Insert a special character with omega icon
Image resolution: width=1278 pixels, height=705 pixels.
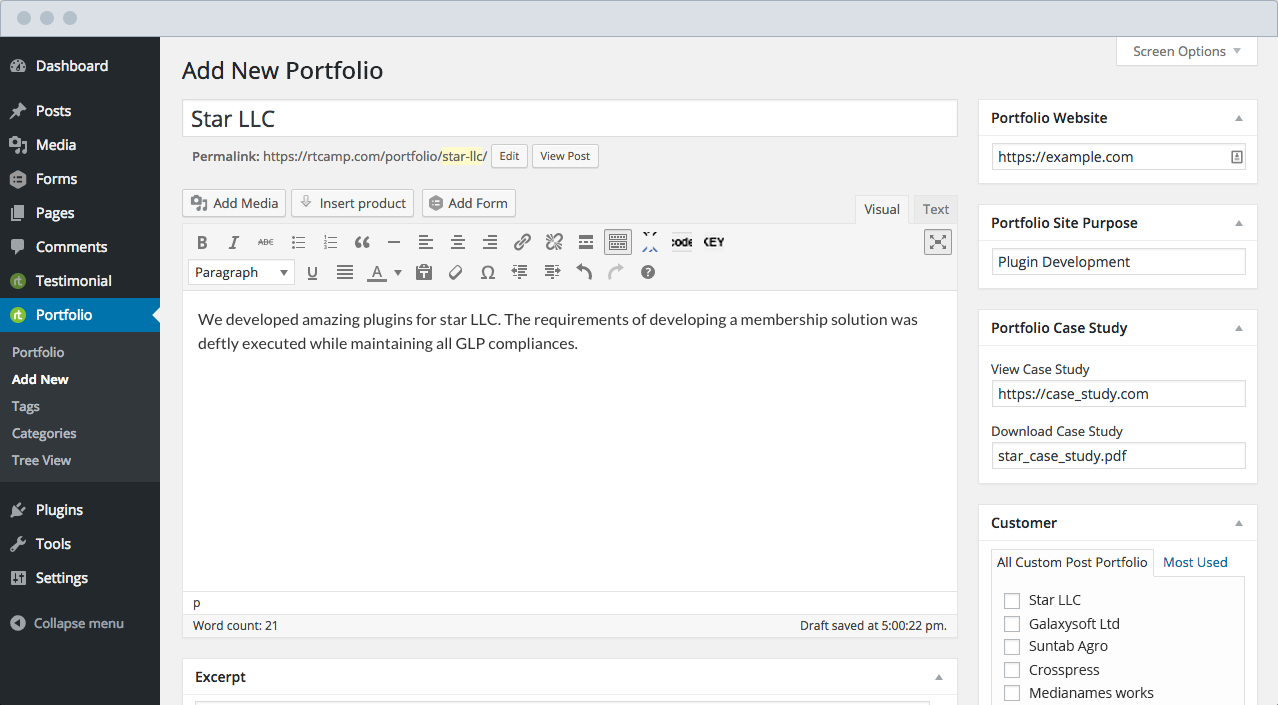488,272
